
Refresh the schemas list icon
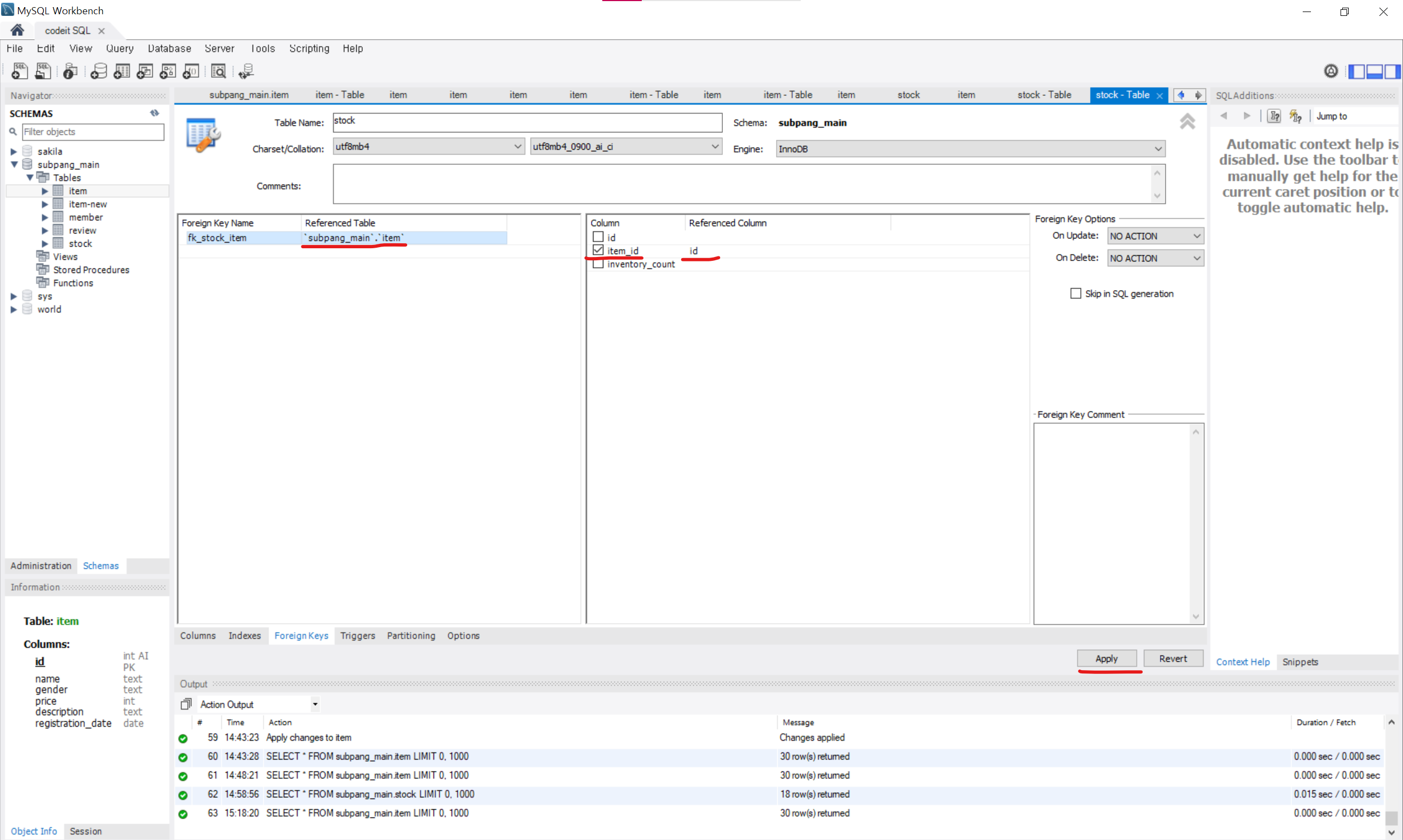[155, 113]
